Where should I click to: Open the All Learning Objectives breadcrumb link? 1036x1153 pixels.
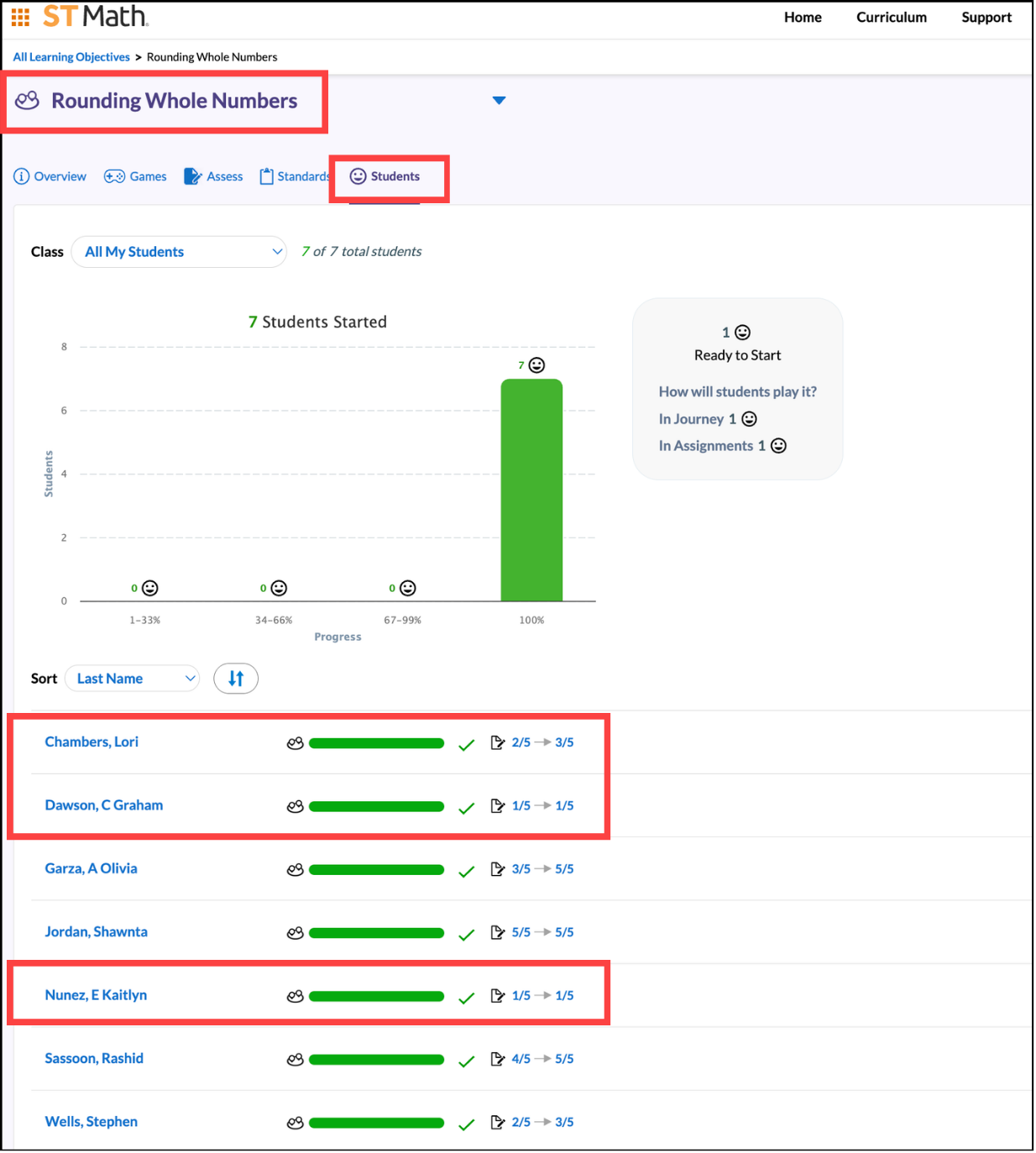pos(71,57)
